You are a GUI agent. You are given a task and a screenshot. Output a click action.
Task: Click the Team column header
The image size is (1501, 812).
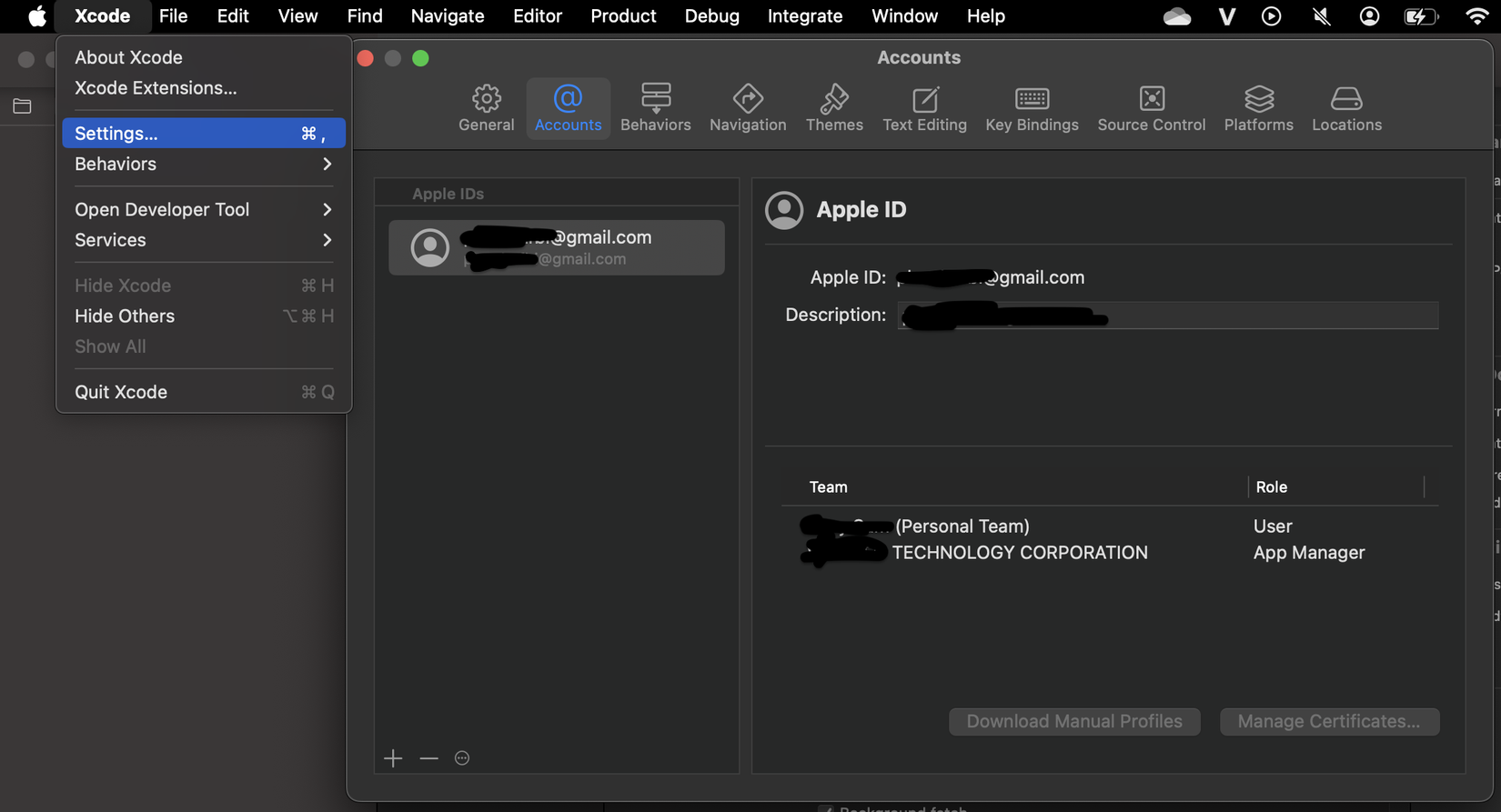[x=829, y=487]
